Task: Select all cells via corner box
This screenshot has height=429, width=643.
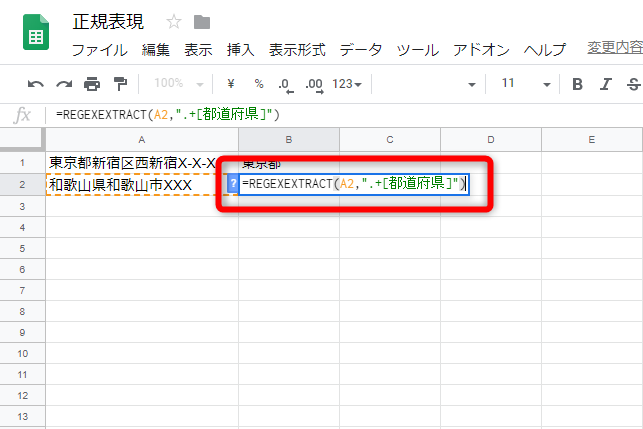Action: point(22,139)
